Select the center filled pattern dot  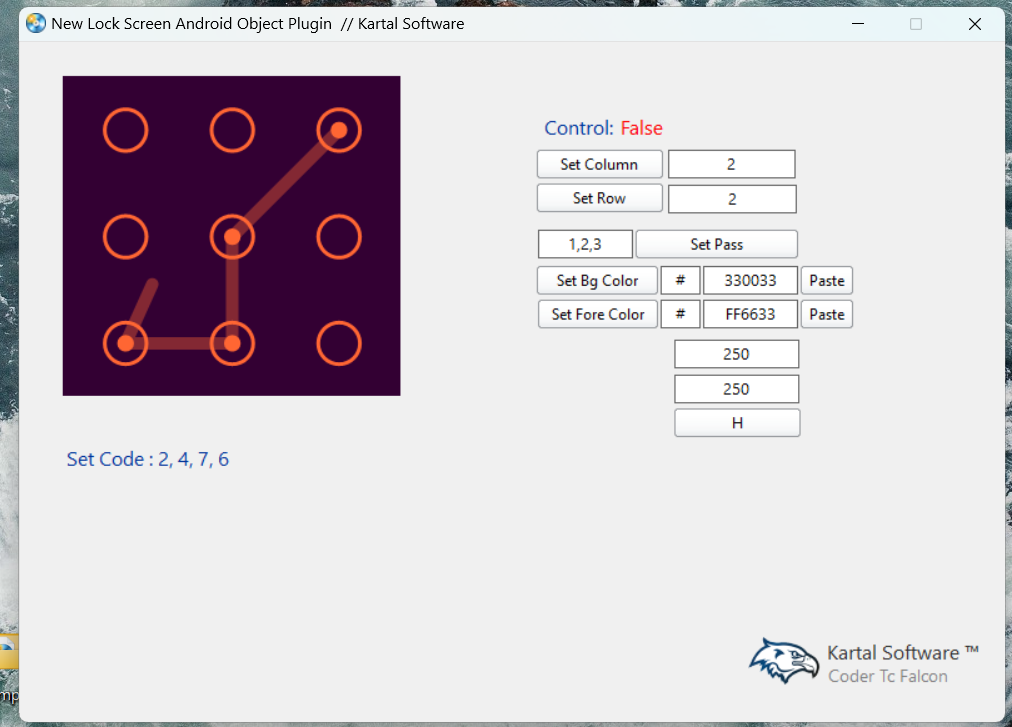click(x=232, y=237)
